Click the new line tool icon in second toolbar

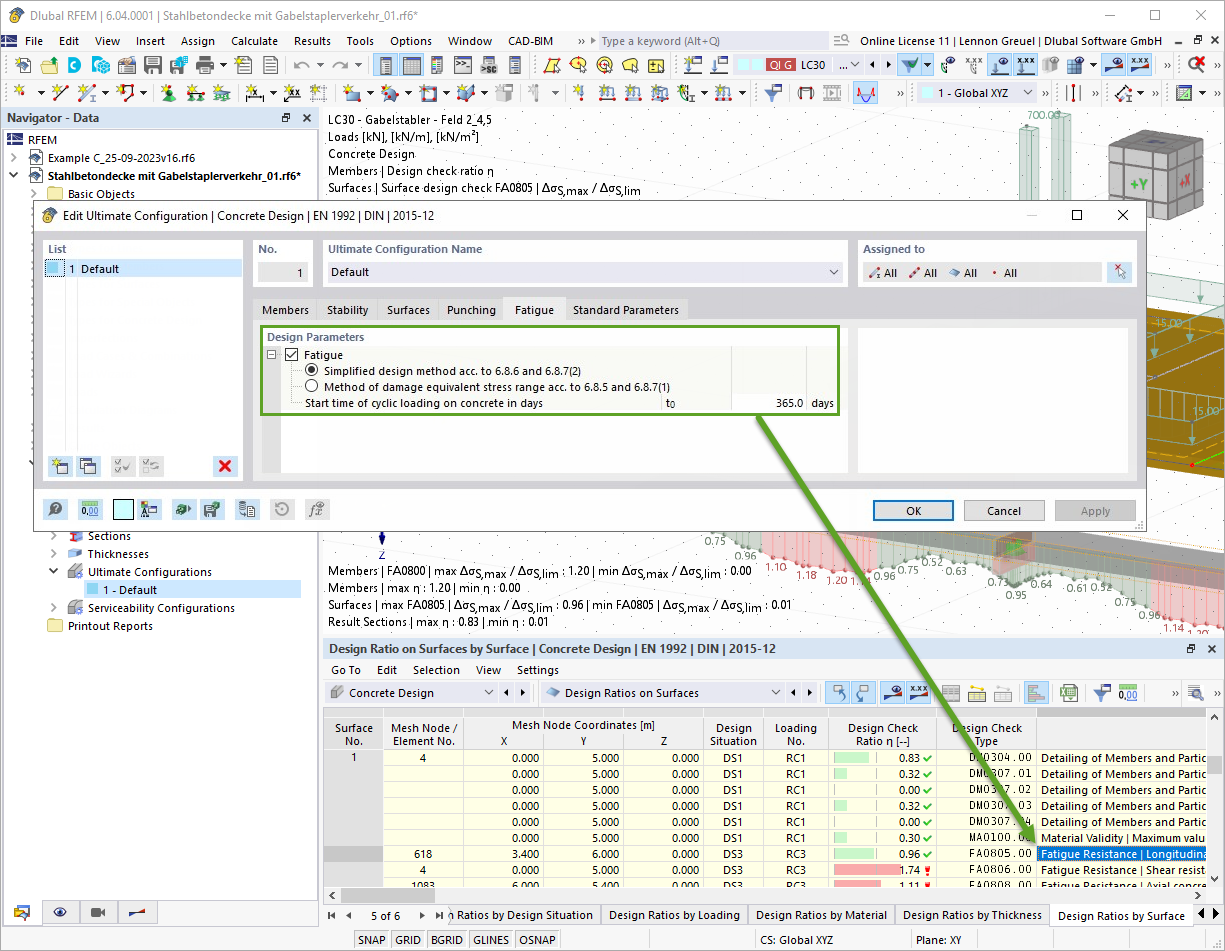[58, 93]
